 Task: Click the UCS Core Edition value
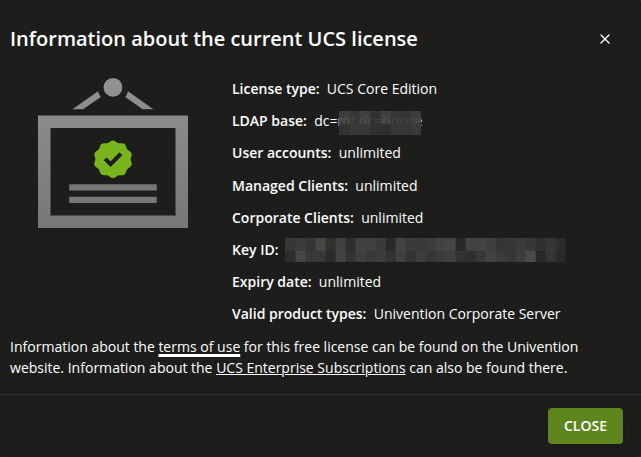[x=382, y=89]
